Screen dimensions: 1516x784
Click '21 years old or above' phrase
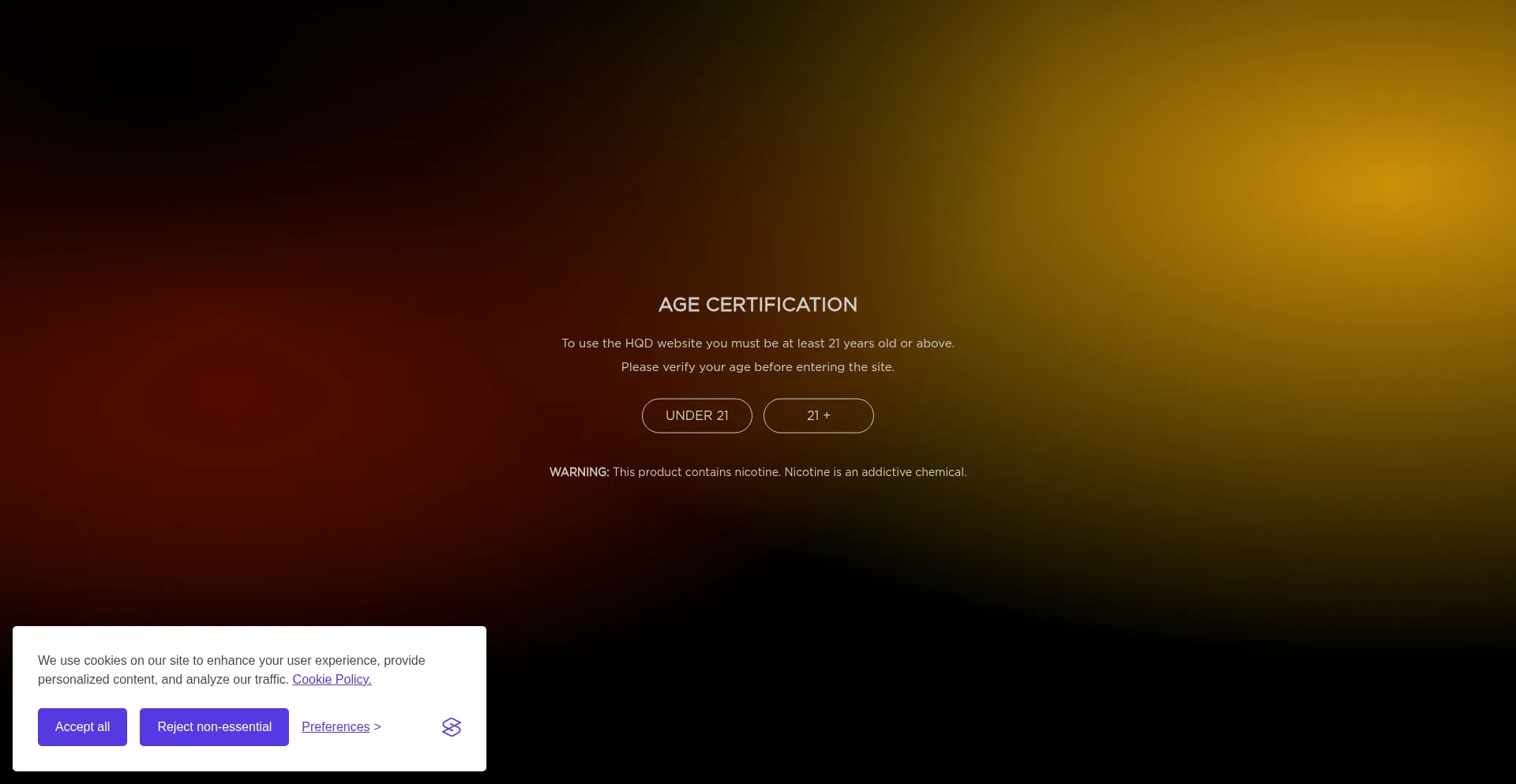pyautogui.click(x=891, y=343)
